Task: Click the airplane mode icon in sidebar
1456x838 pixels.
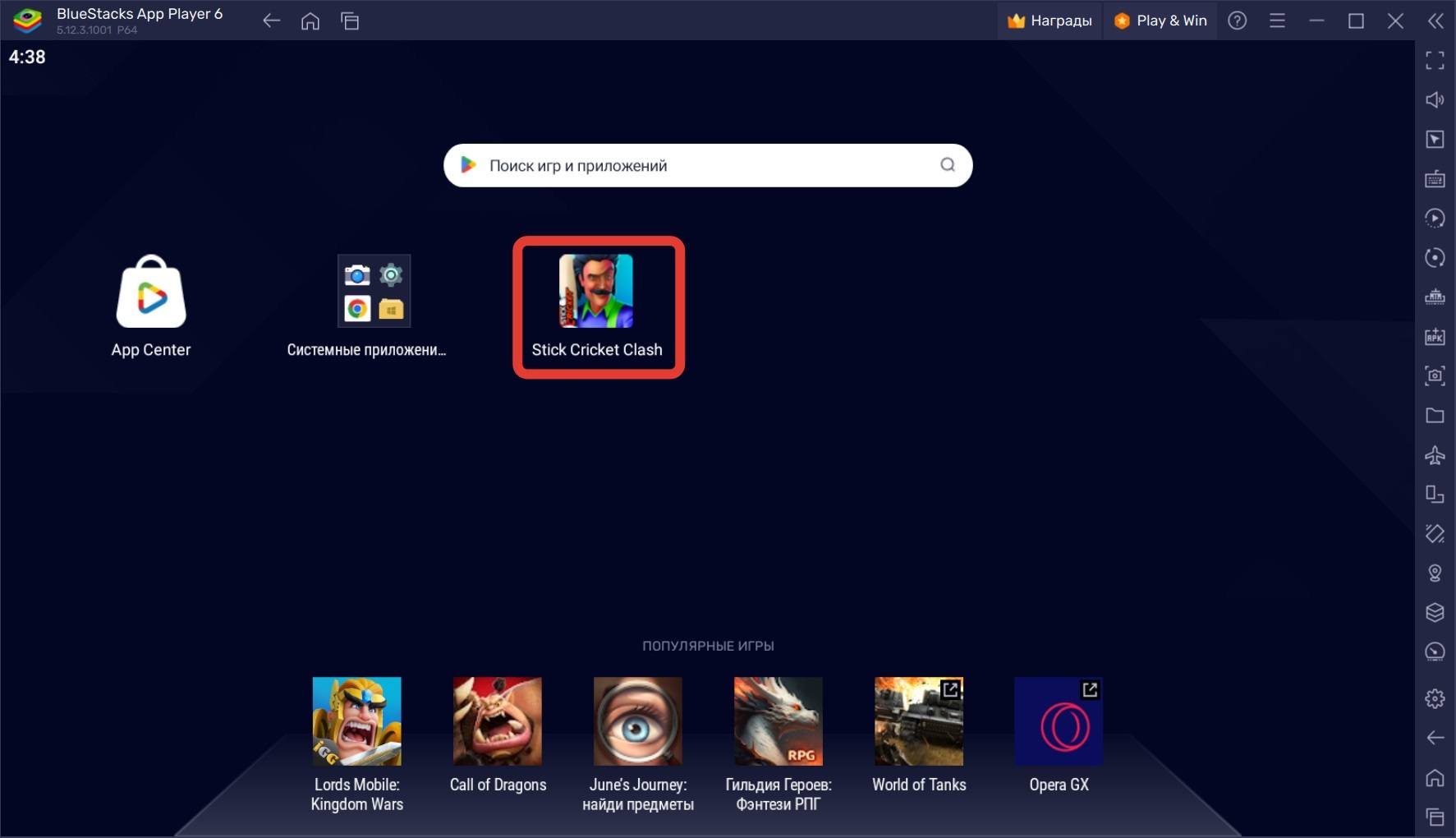Action: pos(1435,454)
